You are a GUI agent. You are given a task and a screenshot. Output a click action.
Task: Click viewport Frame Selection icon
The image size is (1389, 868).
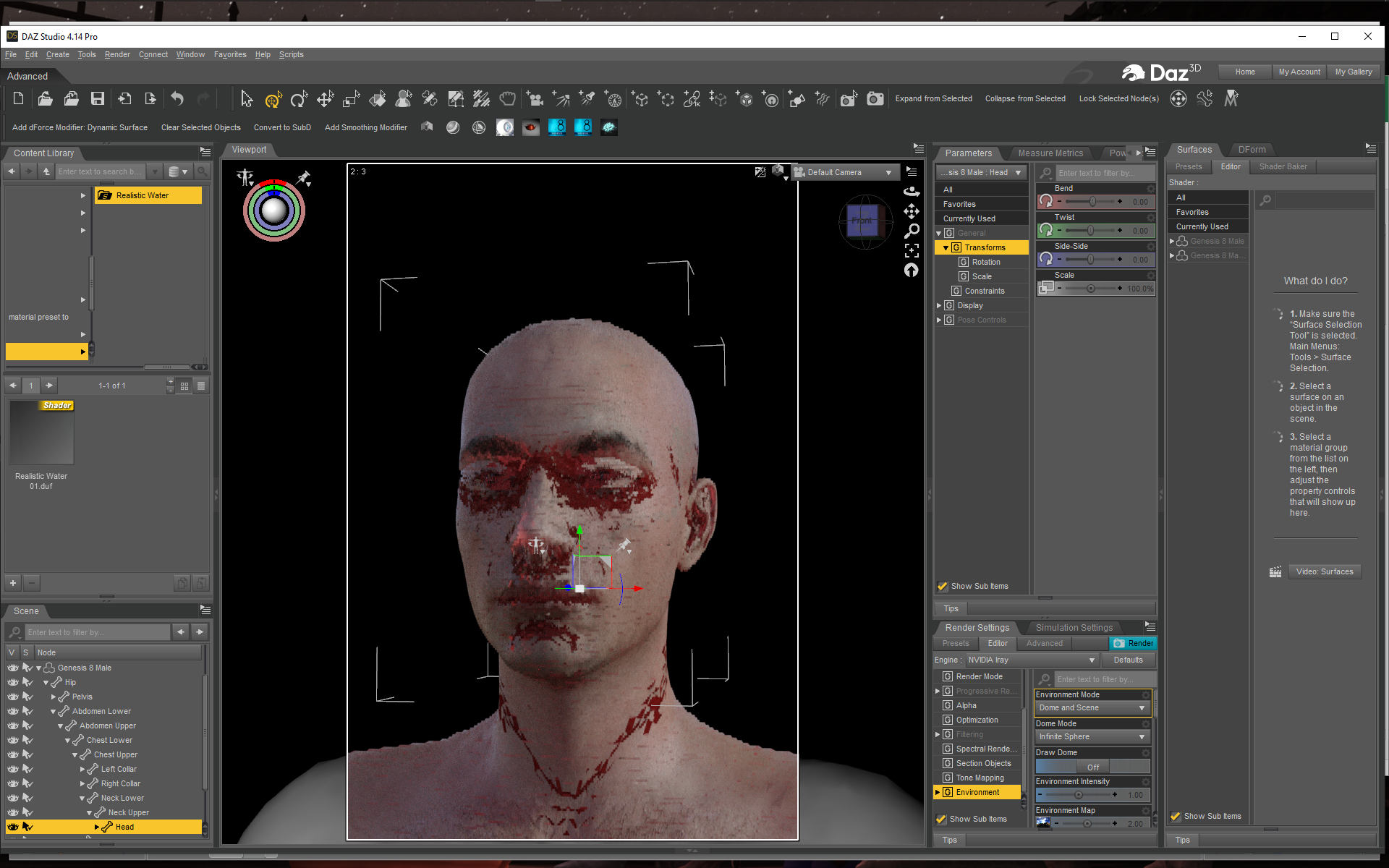pyautogui.click(x=912, y=250)
